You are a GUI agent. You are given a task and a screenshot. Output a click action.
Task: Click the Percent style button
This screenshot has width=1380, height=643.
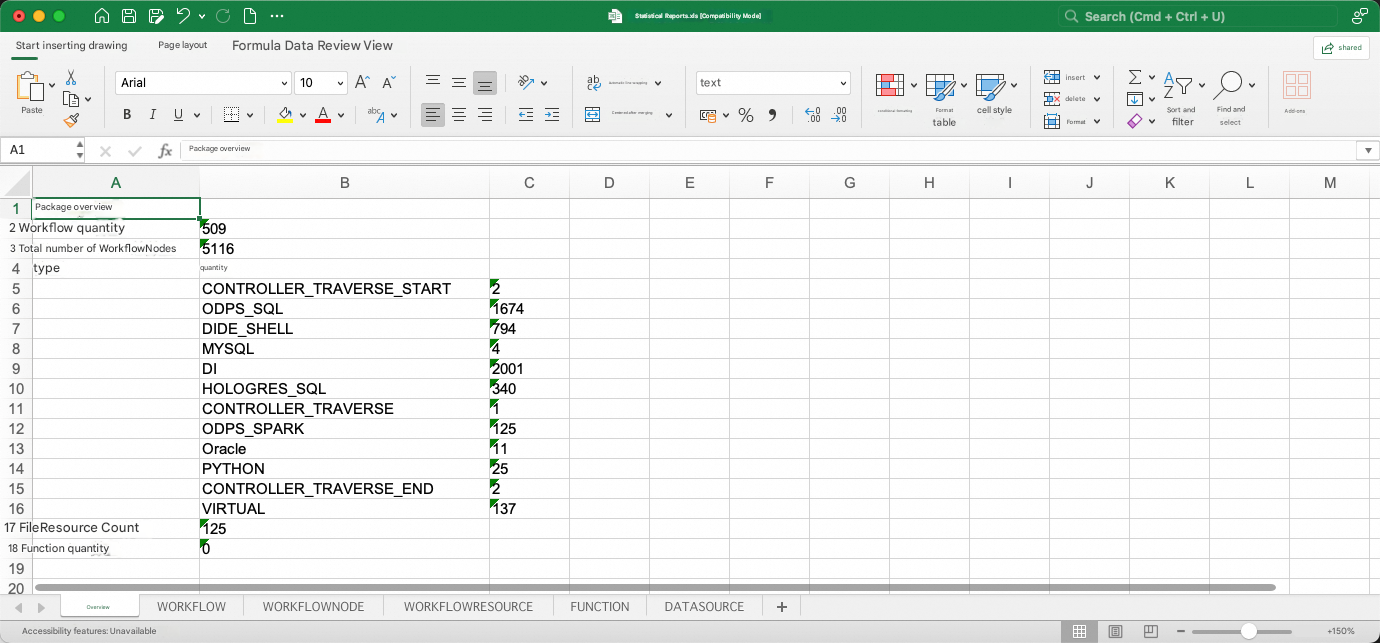(x=745, y=115)
